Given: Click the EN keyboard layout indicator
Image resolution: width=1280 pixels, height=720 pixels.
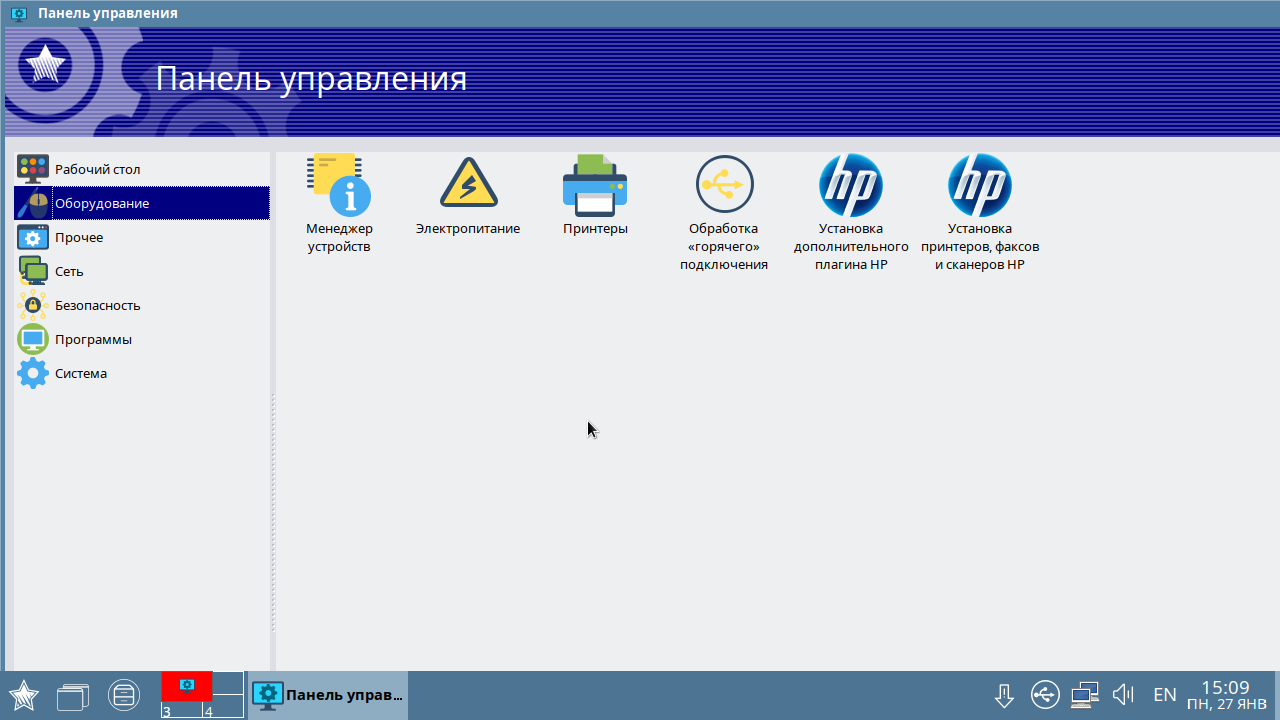Looking at the screenshot, I should 1164,695.
